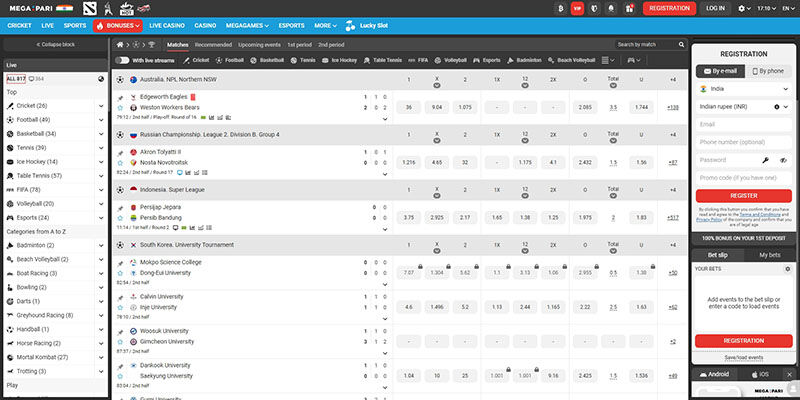Filter live matches by Ice Hockey
This screenshot has height=400, width=800.
339,60
